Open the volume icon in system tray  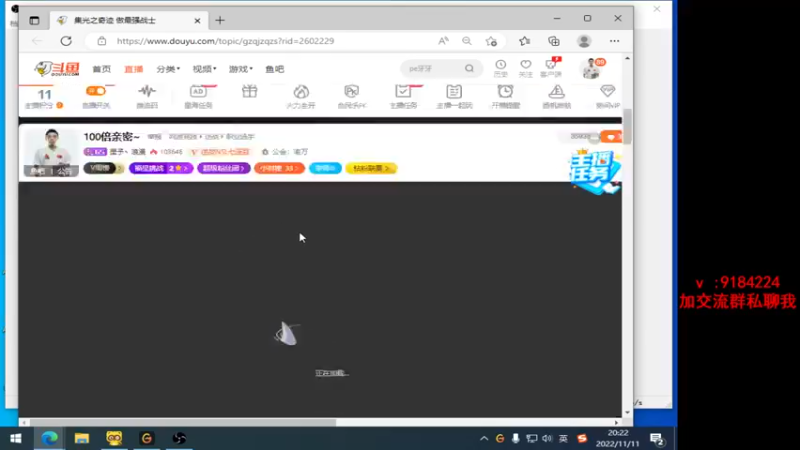(547, 438)
